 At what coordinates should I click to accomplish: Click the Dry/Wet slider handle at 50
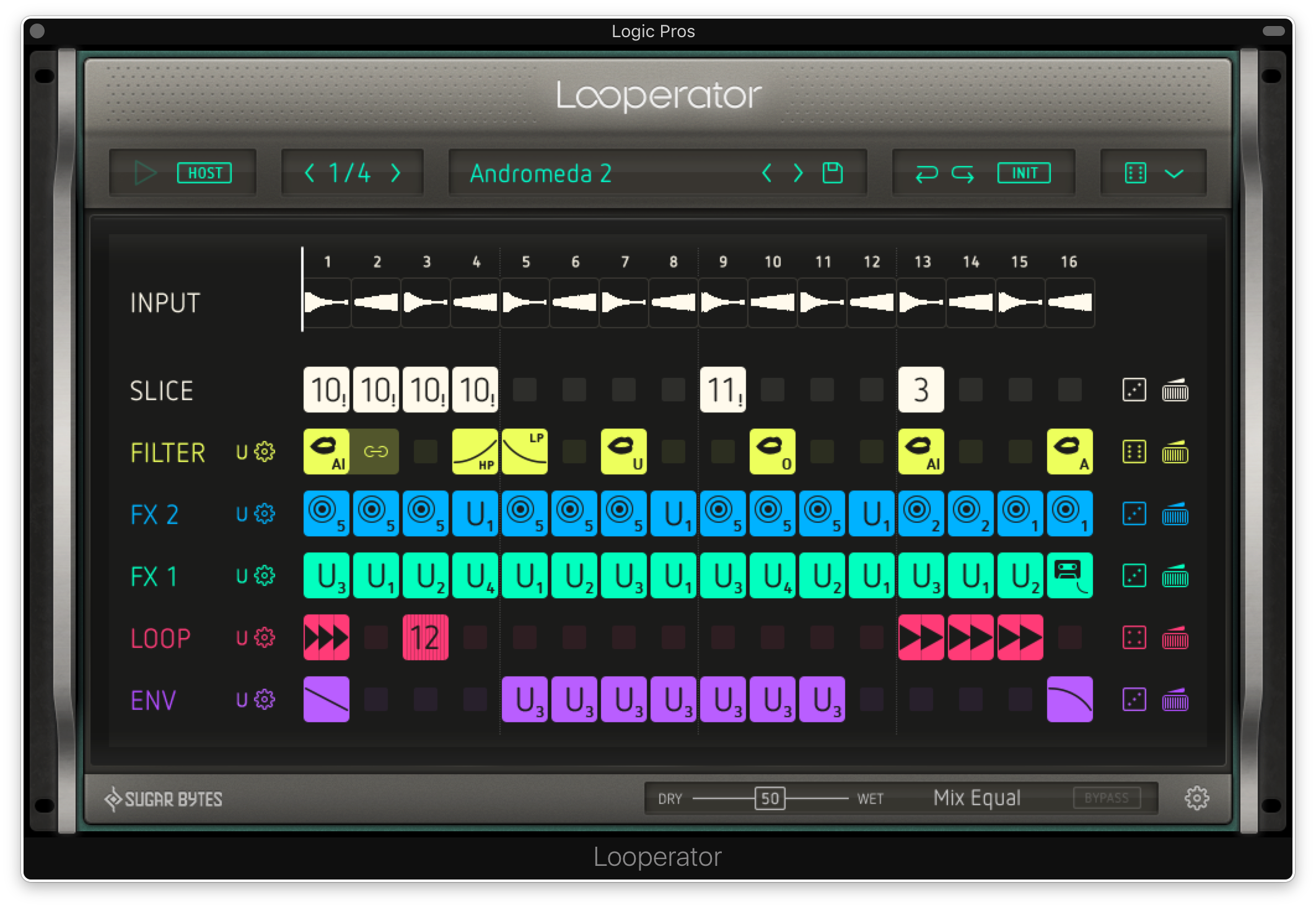(x=768, y=798)
